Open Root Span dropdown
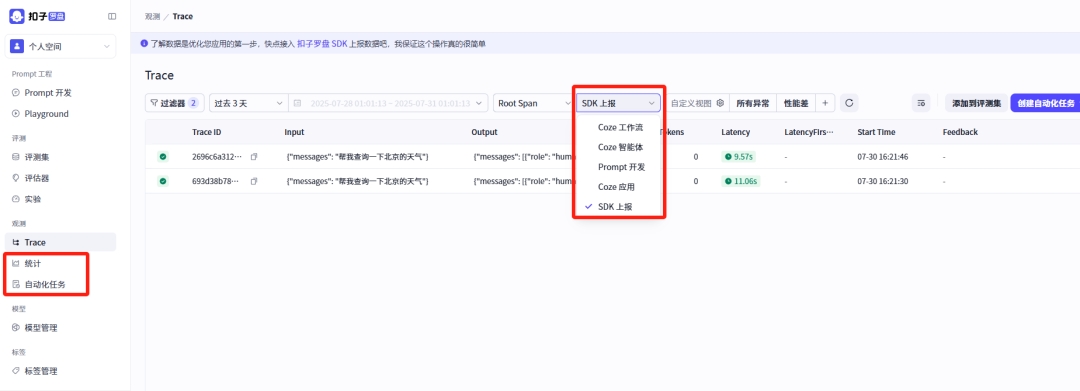Viewport: 1080px width, 391px height. tap(533, 103)
